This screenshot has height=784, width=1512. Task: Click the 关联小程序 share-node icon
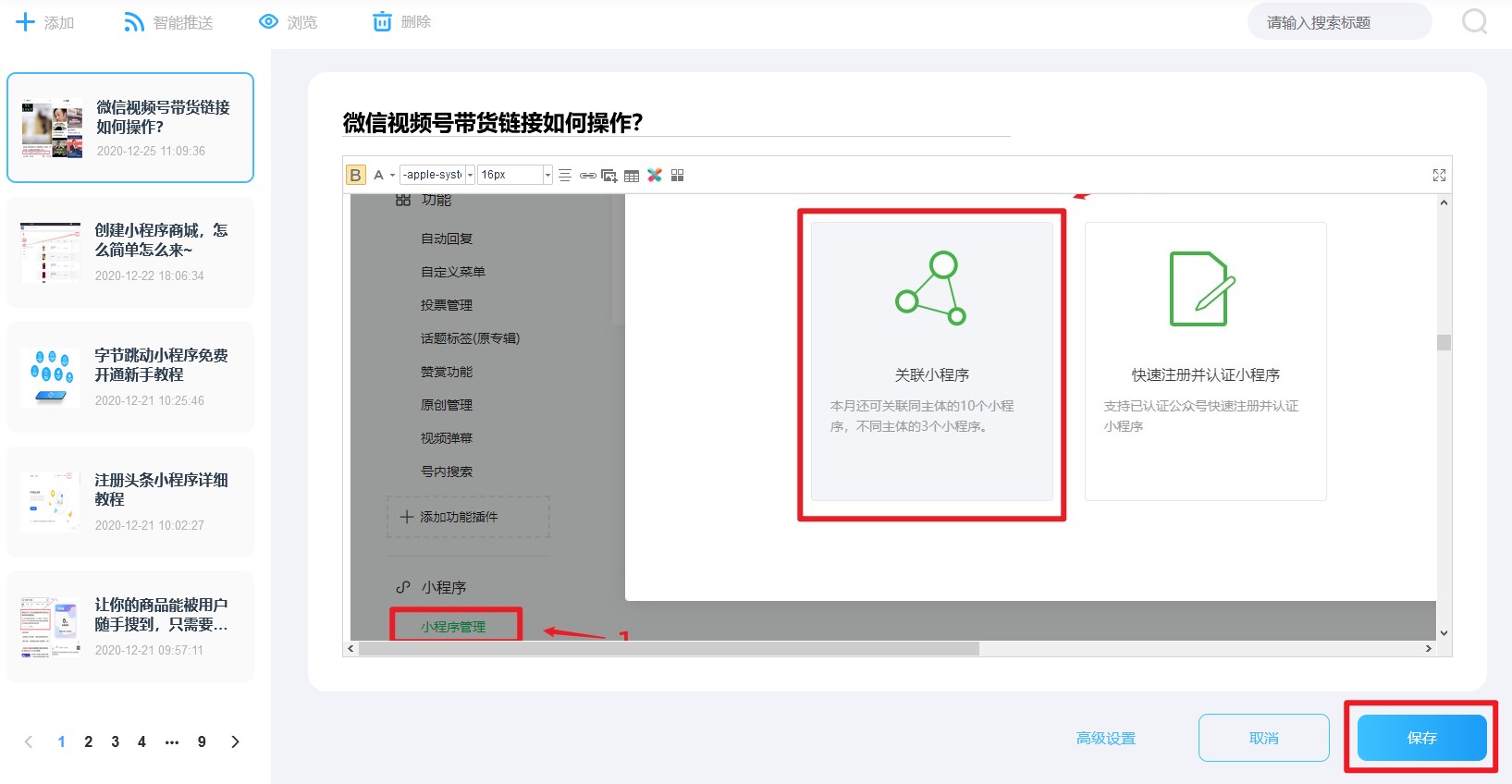click(x=931, y=288)
